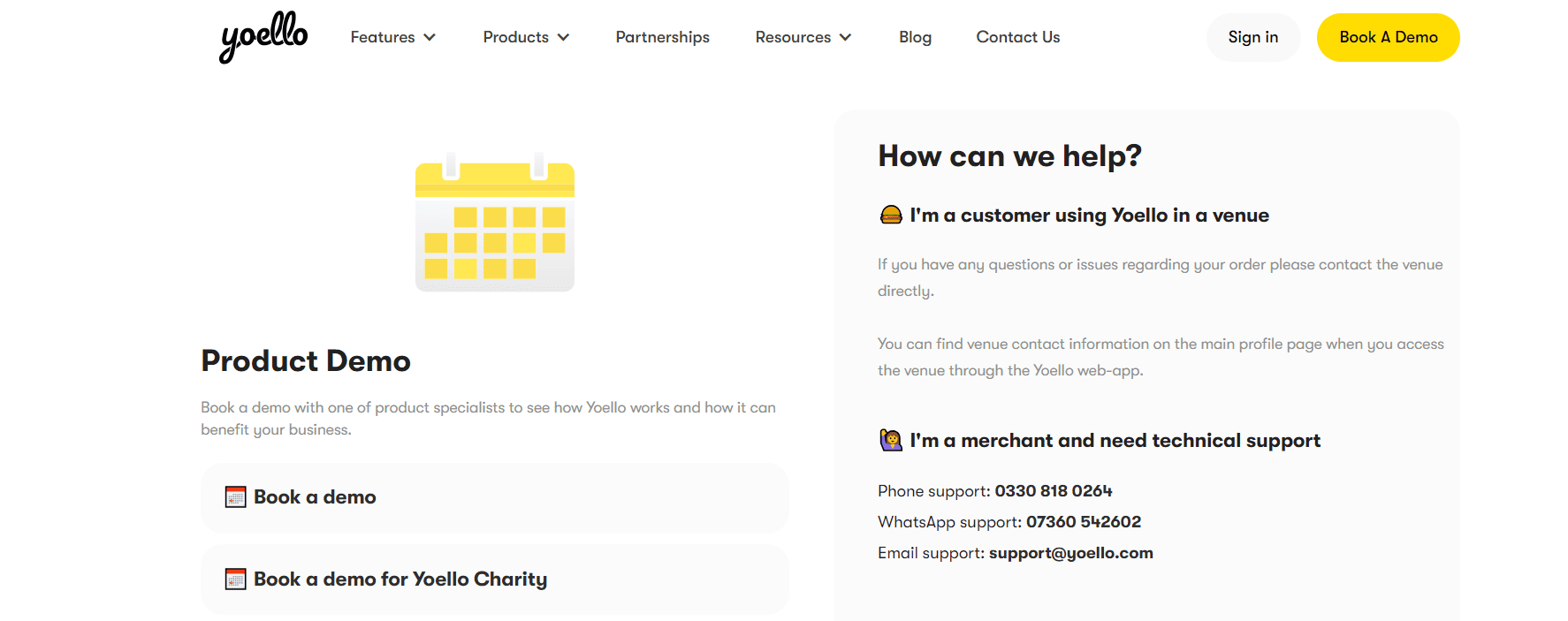Click the raised-hand person emoji for merchants
Viewport: 1568px width, 621px height.
coord(891,440)
